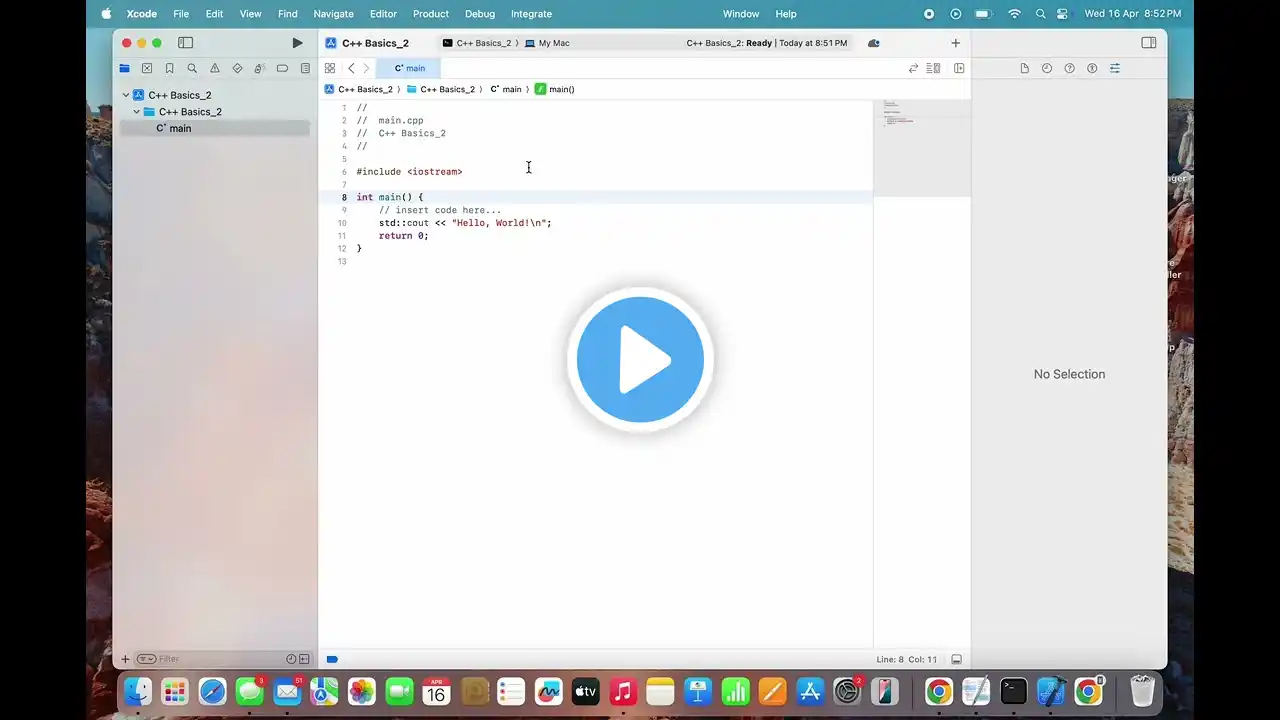
Task: Click the Hello, World string line
Action: click(465, 223)
